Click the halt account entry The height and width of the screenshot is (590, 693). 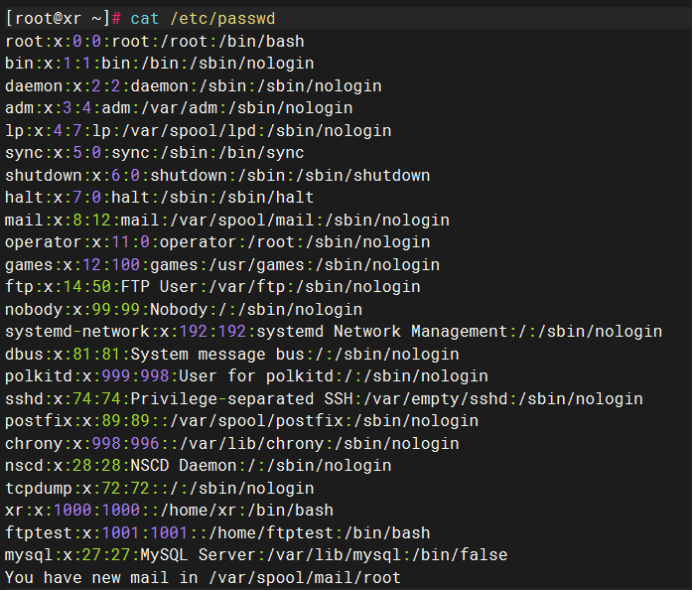pos(159,198)
